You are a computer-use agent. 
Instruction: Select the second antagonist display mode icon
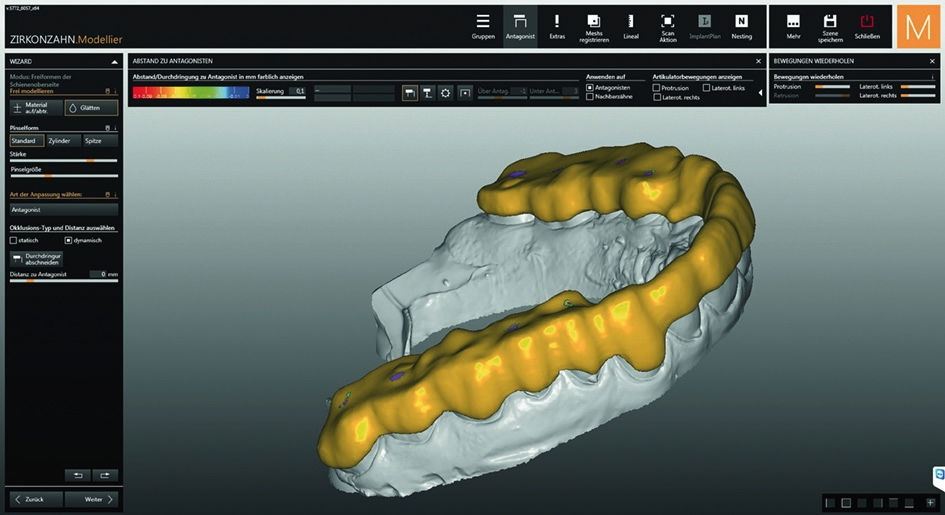(x=427, y=93)
